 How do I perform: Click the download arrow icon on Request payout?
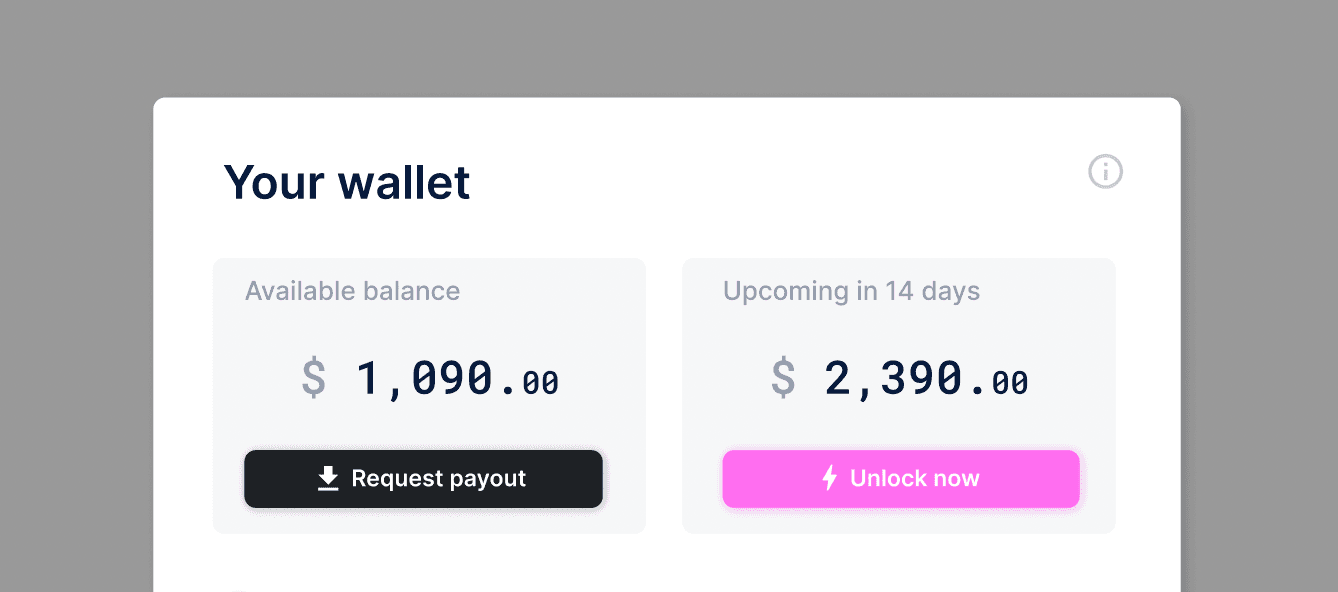pos(328,479)
